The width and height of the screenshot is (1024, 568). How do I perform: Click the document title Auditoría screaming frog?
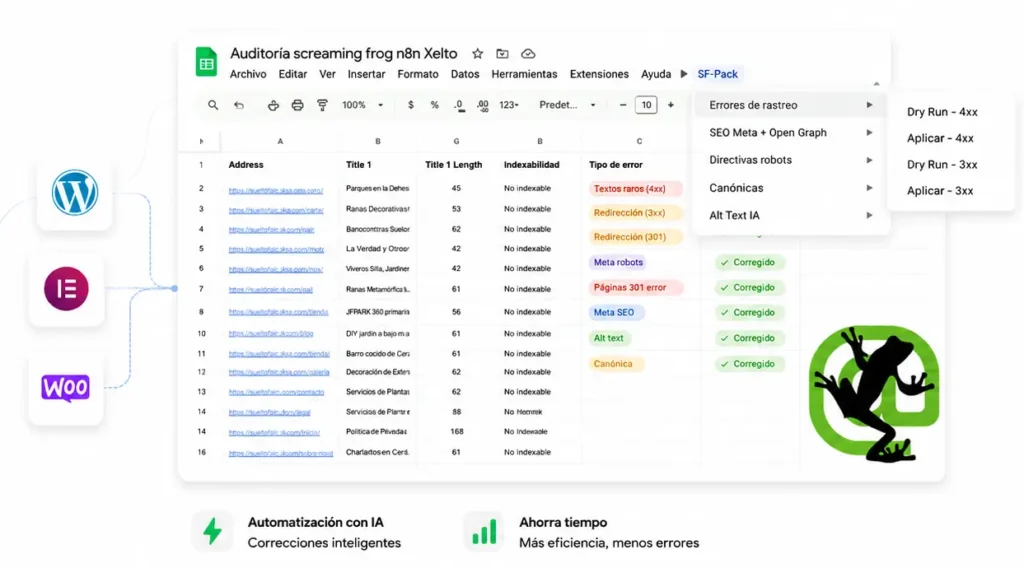click(344, 54)
